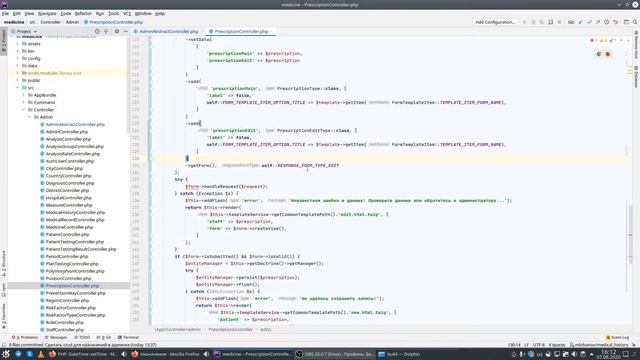
Task: Click the Git branch widget in status bar
Action: (599, 345)
